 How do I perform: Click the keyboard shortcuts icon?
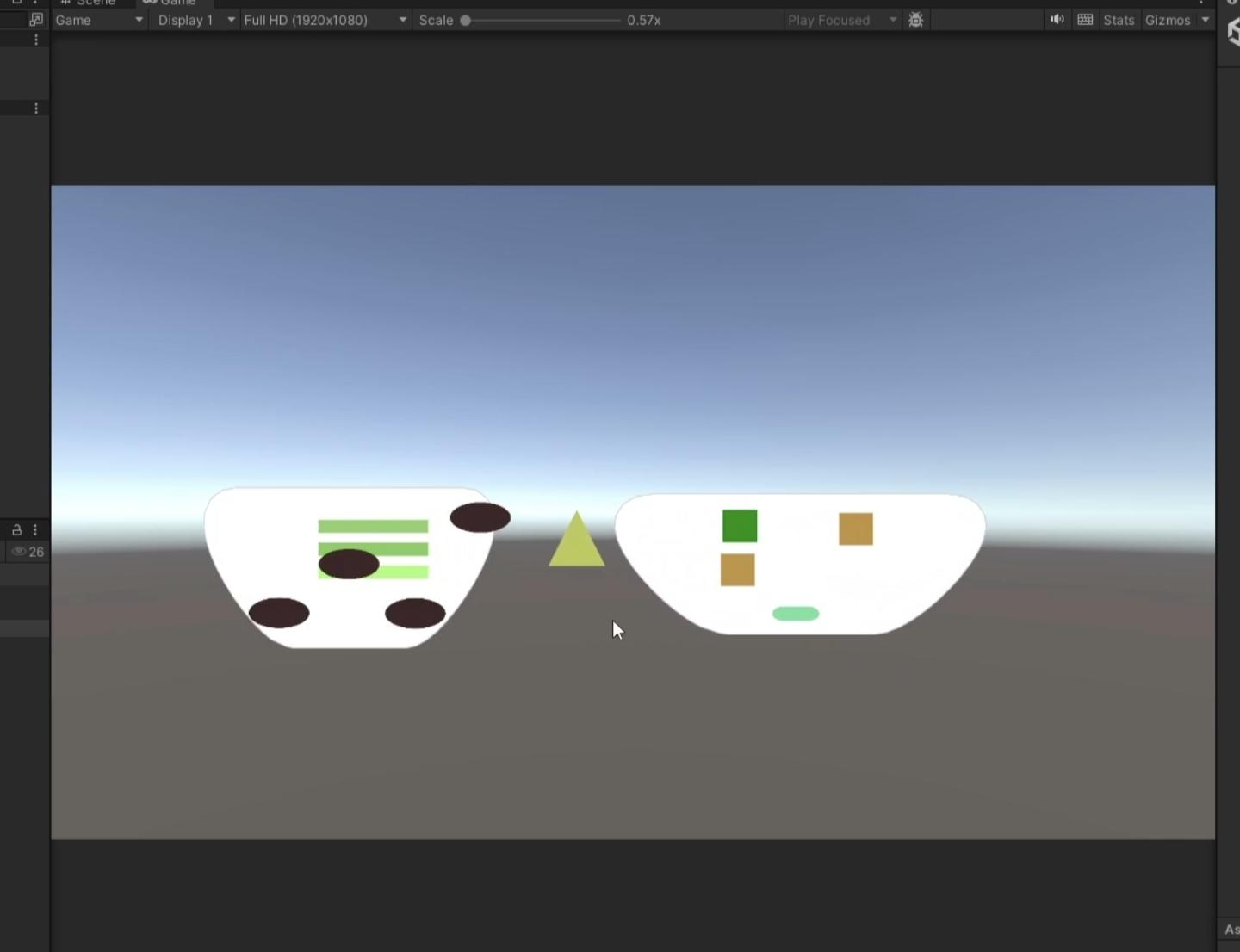coord(1085,20)
